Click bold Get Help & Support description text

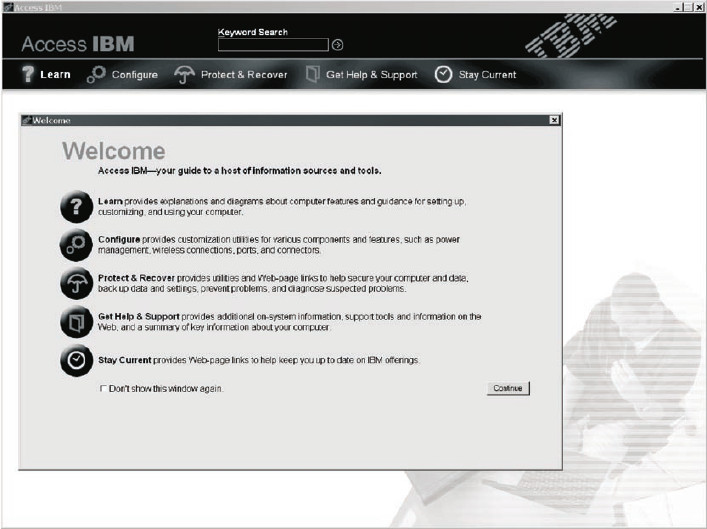coord(139,317)
